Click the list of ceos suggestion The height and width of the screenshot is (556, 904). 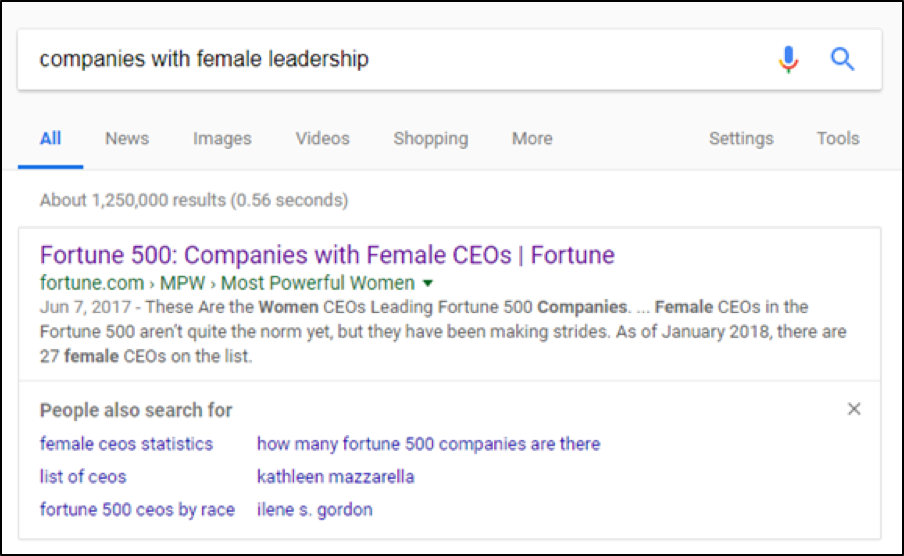click(82, 476)
